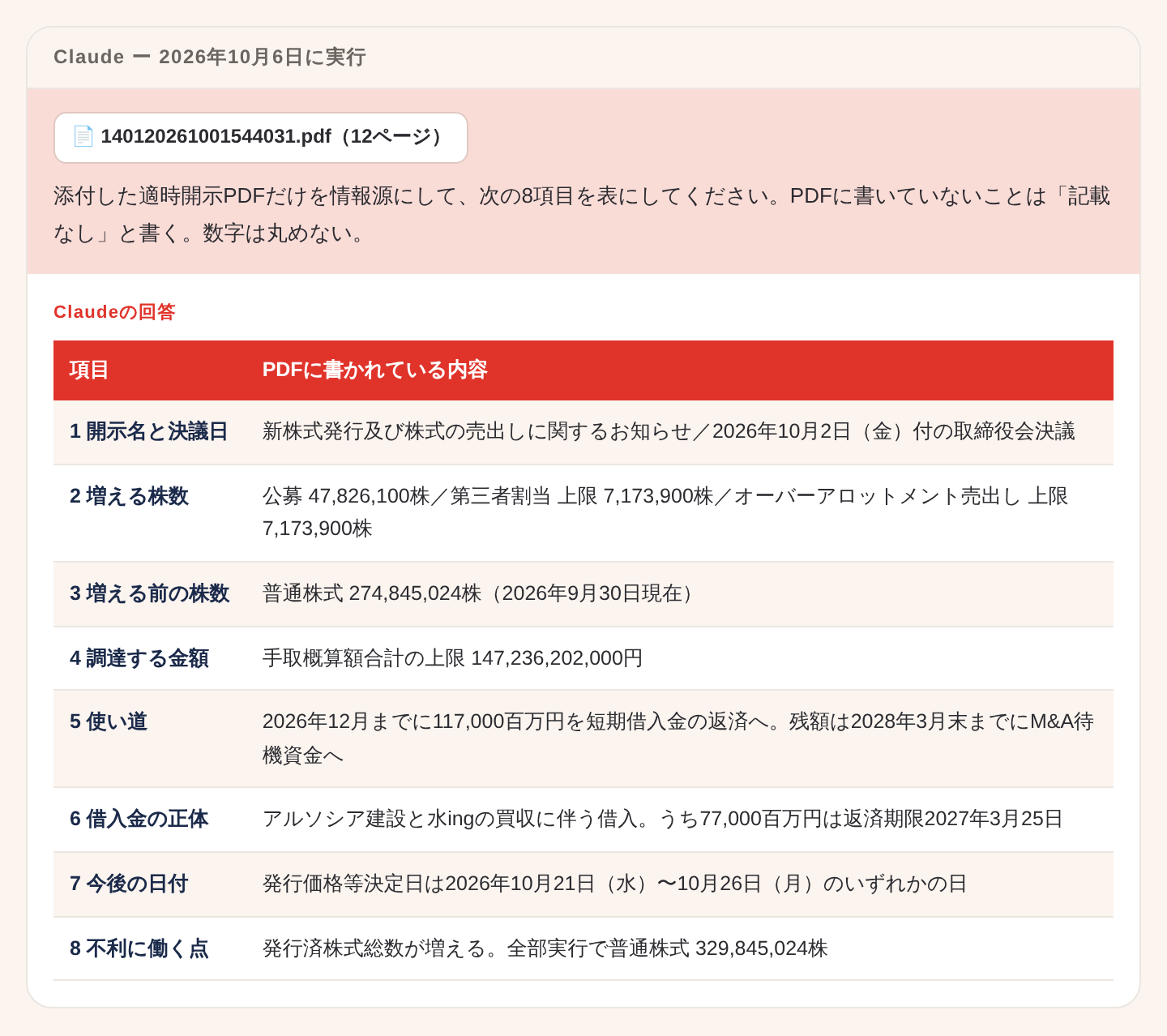Click the 'Claudeの回答' label

[x=114, y=312]
